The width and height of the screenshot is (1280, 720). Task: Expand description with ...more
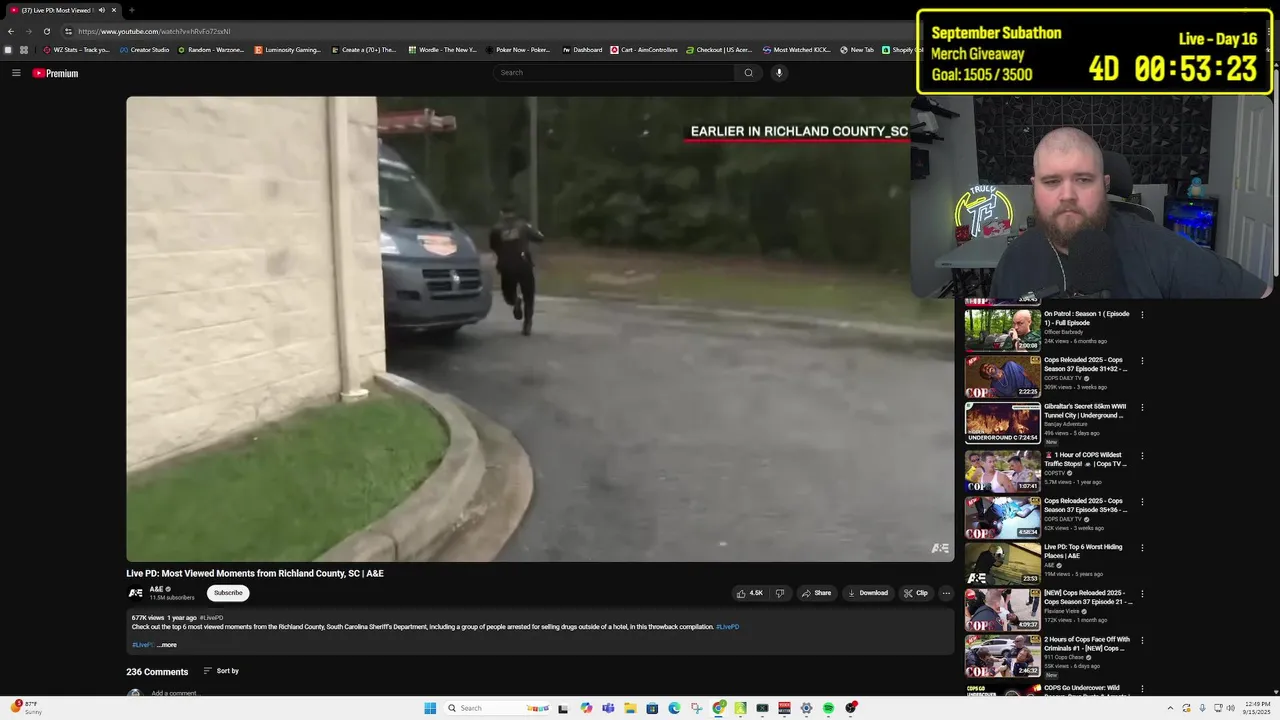(x=166, y=645)
